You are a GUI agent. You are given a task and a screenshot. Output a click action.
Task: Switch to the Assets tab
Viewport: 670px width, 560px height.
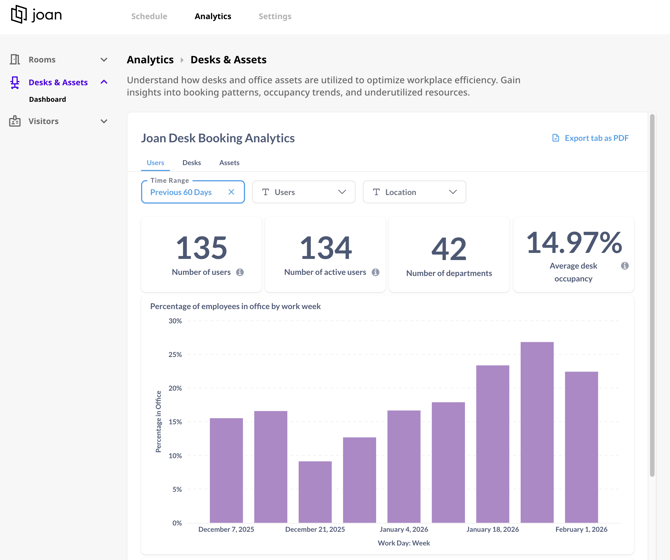tap(229, 162)
